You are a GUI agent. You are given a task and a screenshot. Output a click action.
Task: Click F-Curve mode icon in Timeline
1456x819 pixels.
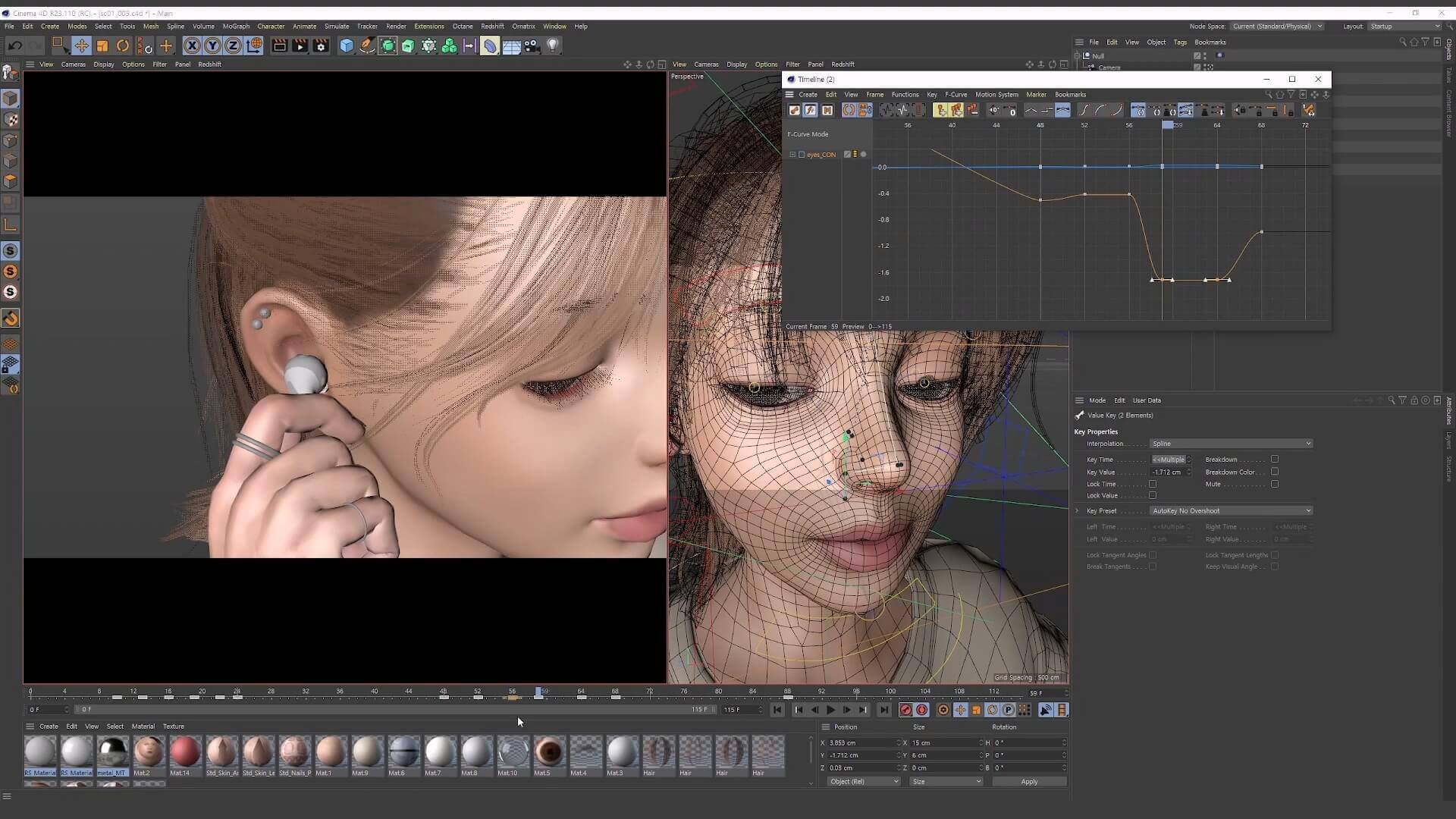pyautogui.click(x=811, y=110)
